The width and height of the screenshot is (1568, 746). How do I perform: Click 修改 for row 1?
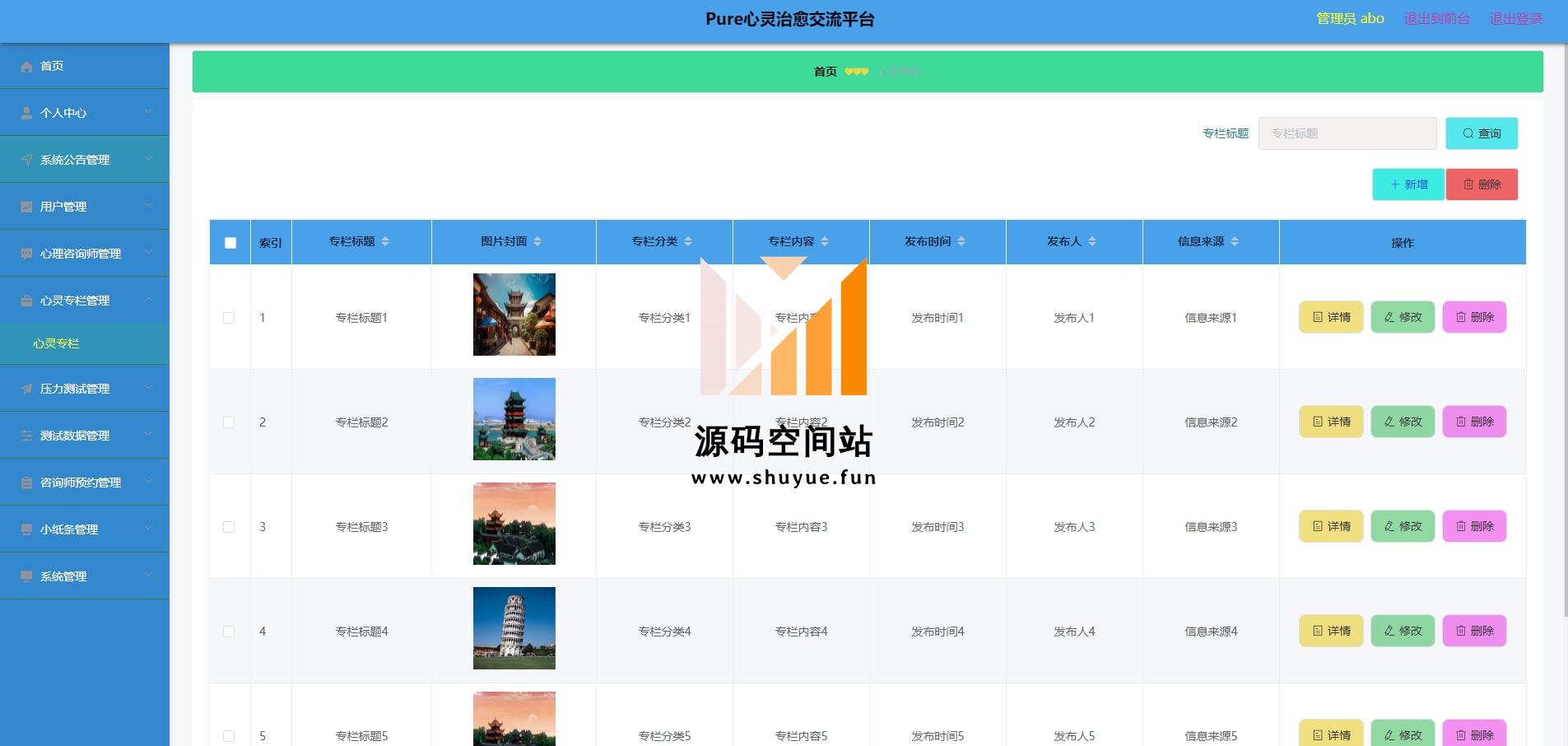coord(1403,317)
